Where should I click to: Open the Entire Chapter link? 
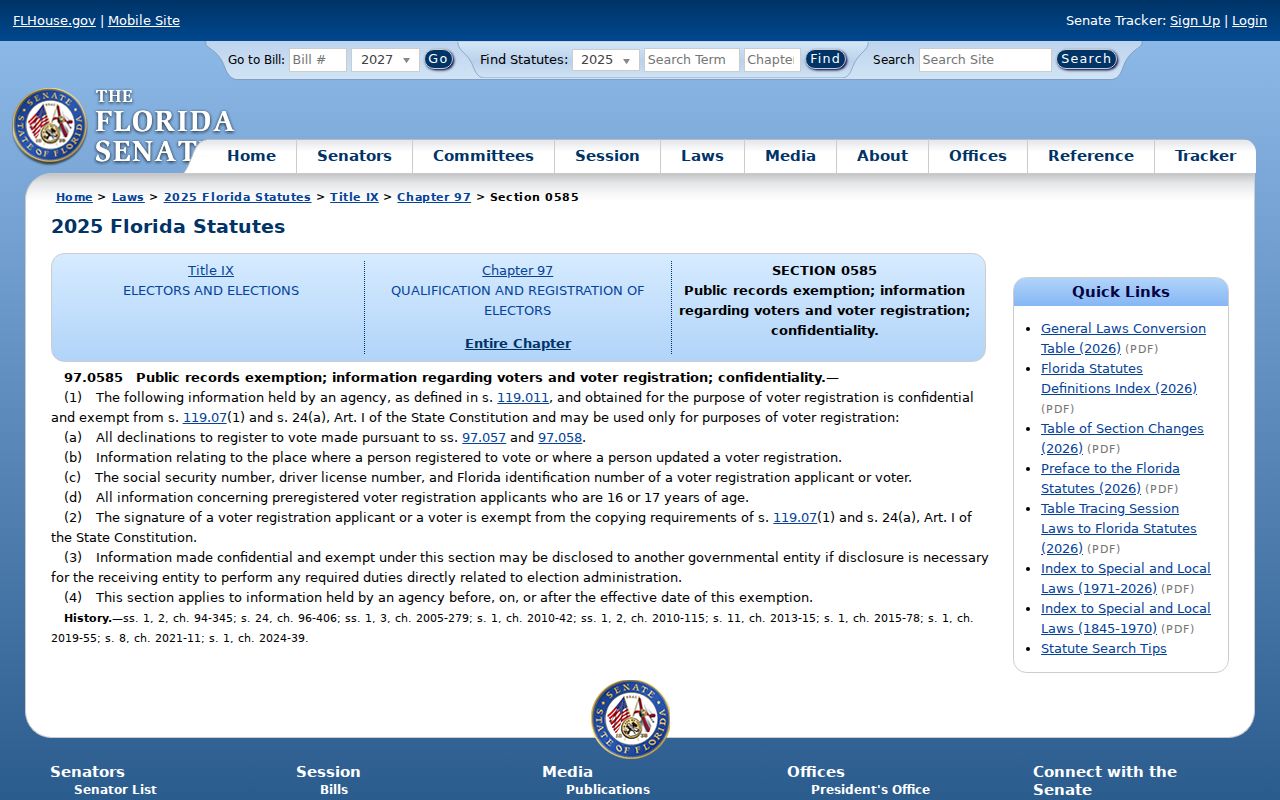click(518, 344)
